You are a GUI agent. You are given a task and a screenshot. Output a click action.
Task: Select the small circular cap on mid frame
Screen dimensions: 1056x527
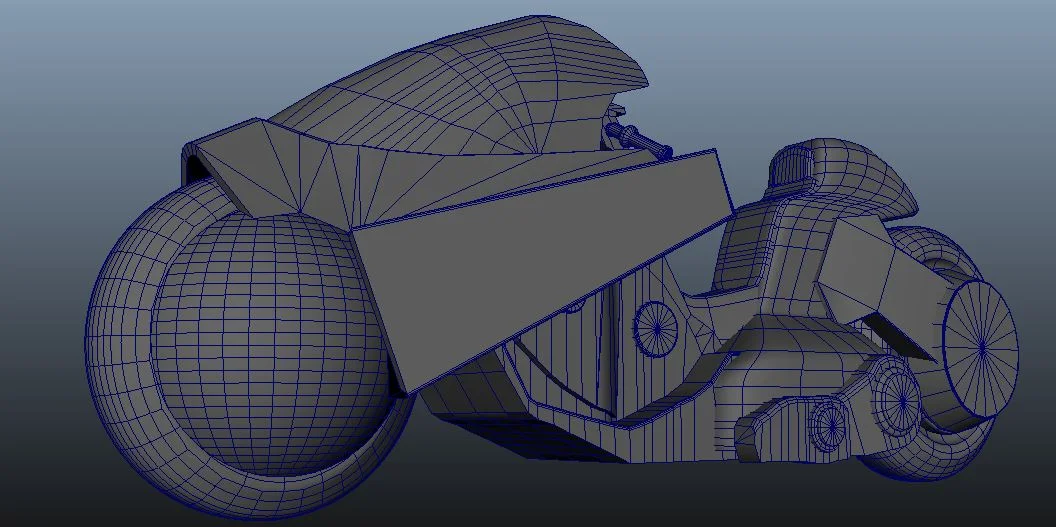656,327
